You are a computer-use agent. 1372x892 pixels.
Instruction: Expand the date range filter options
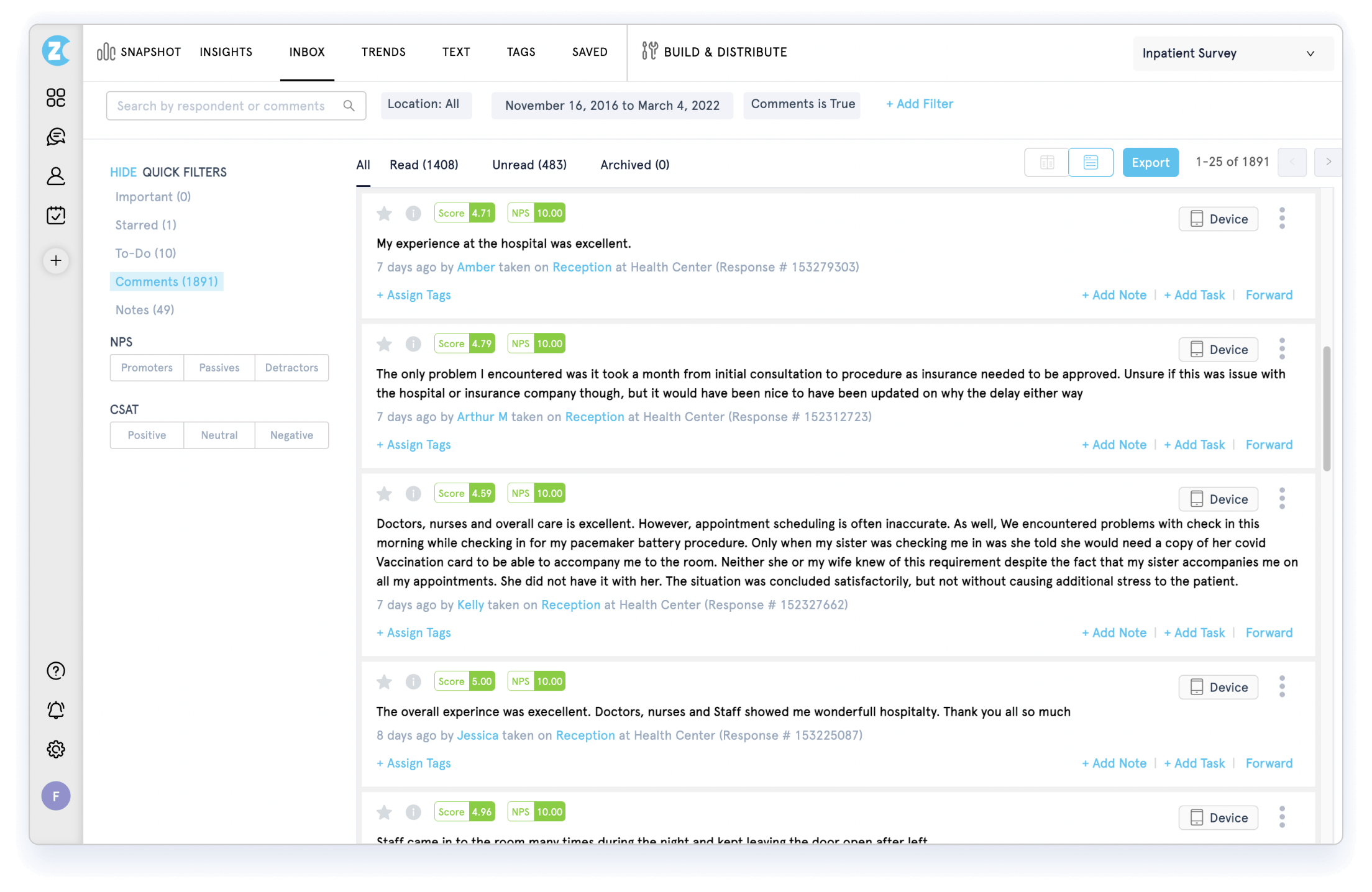pyautogui.click(x=611, y=104)
